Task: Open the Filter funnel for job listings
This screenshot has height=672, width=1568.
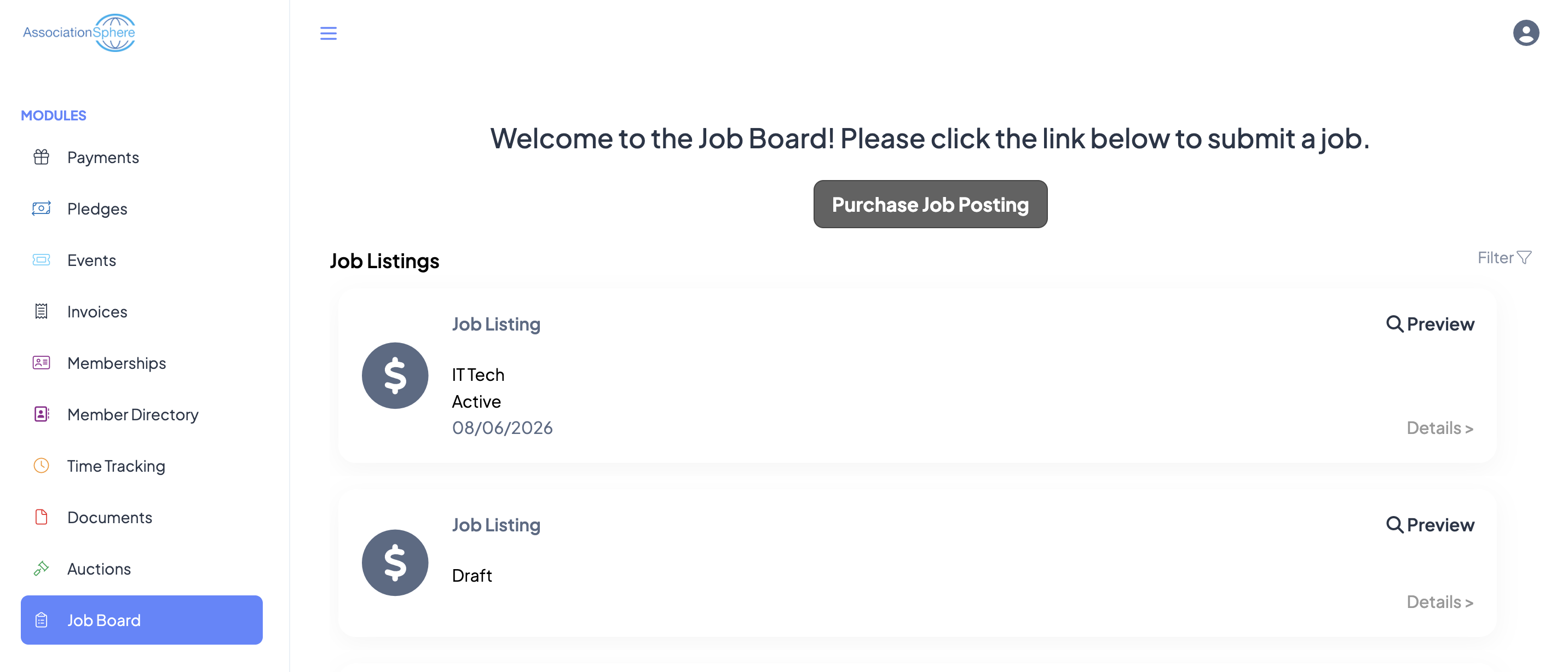Action: click(1504, 258)
